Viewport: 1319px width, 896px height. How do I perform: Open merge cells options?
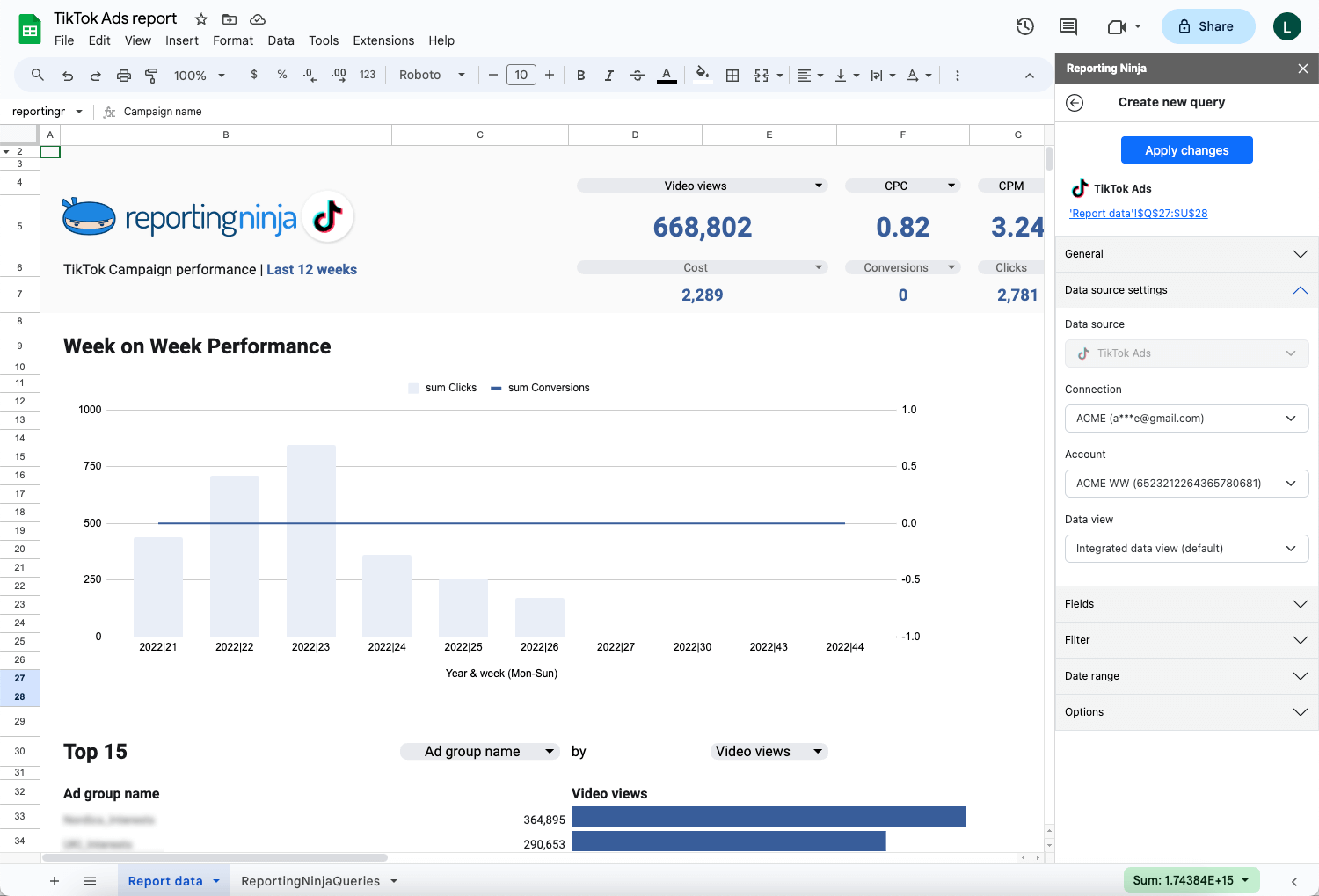tap(769, 76)
